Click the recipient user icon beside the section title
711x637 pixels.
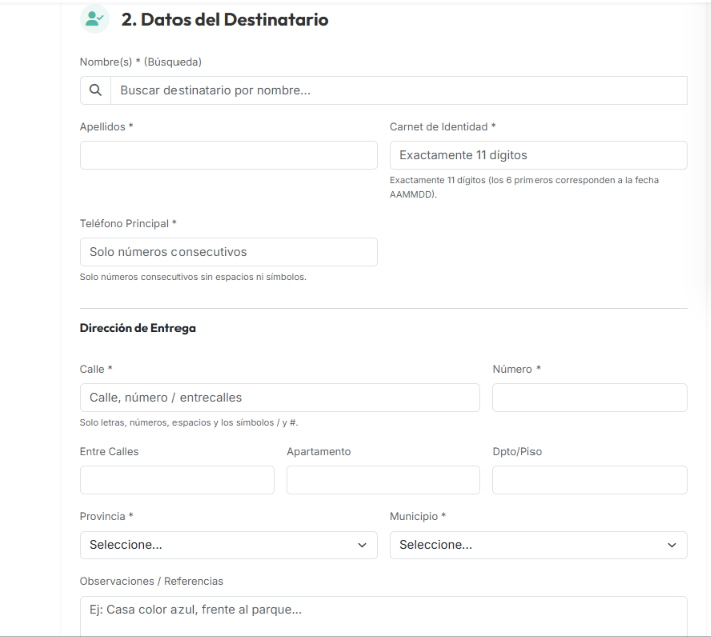point(95,19)
